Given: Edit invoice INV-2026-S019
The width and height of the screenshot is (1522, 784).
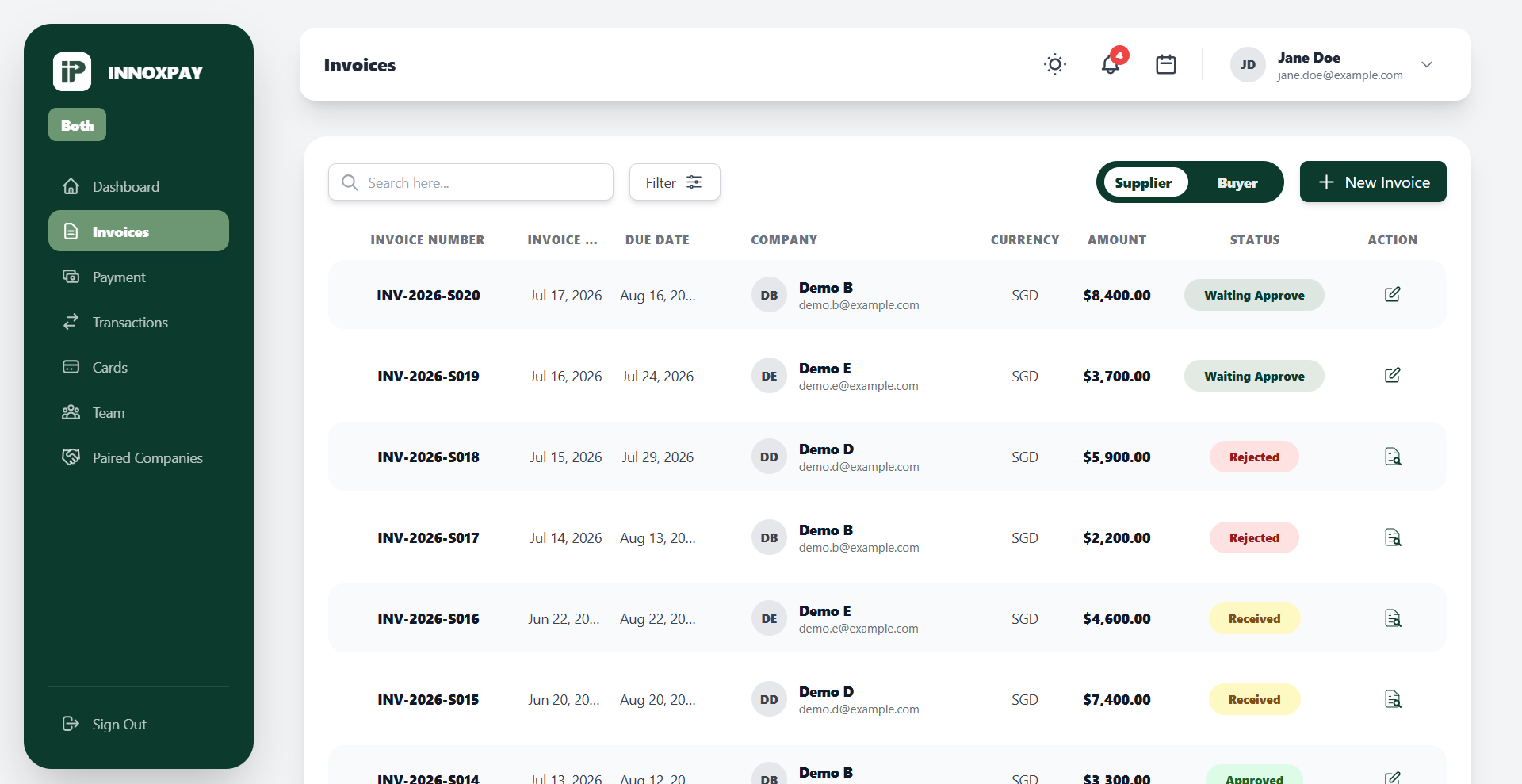Looking at the screenshot, I should (x=1392, y=375).
